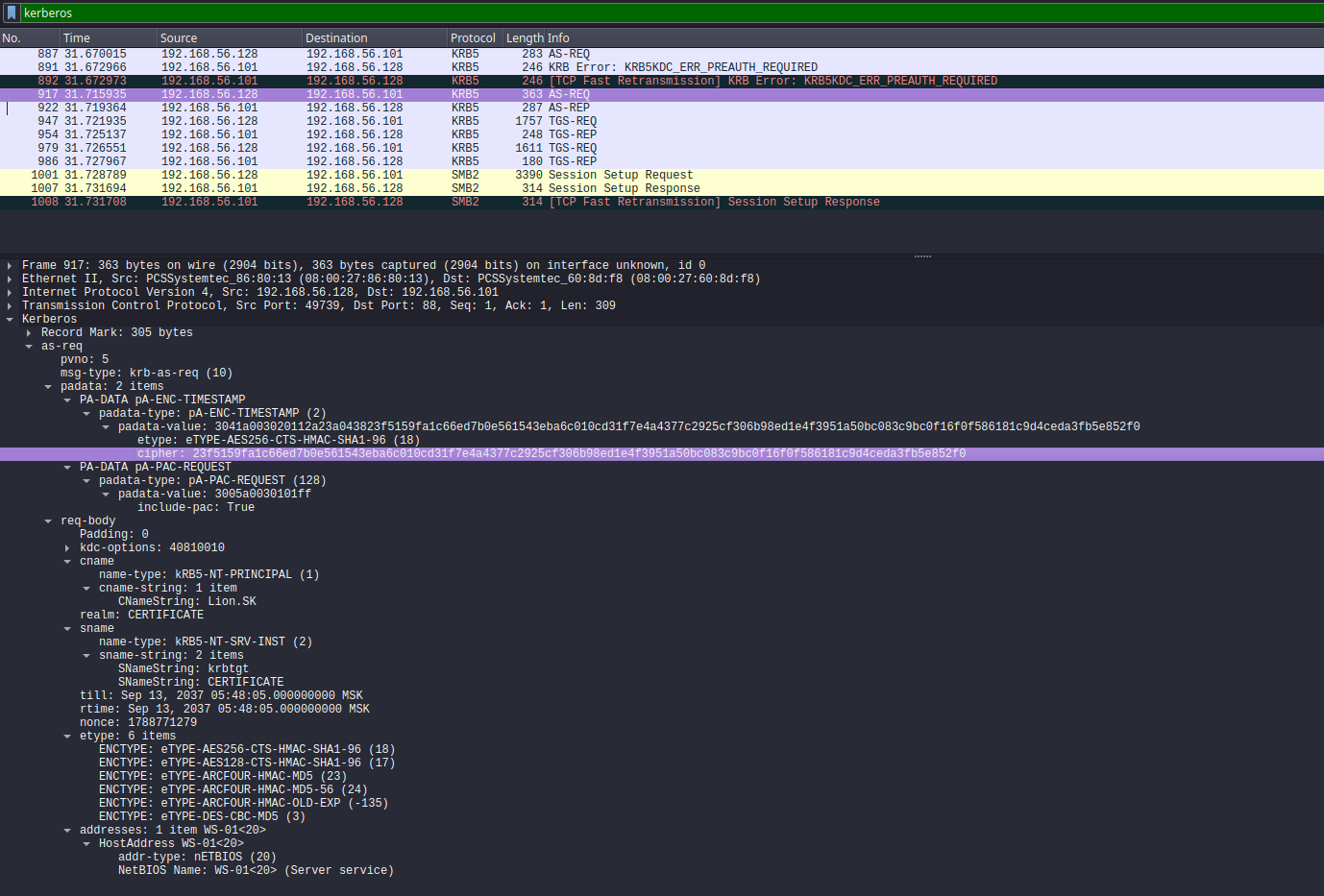Expand the Frame 917 details node

tap(10, 265)
